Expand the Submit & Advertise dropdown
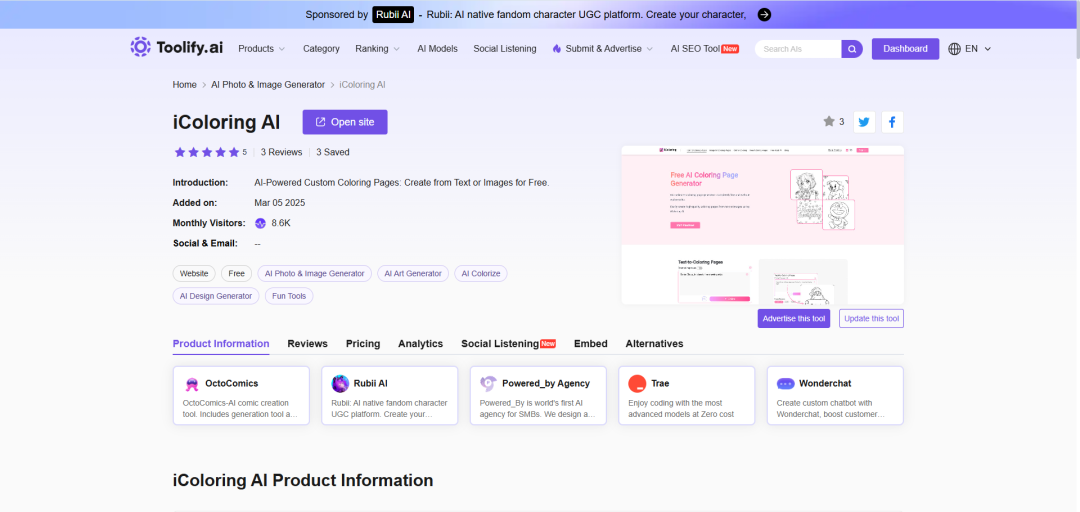1080x512 pixels. [609, 49]
